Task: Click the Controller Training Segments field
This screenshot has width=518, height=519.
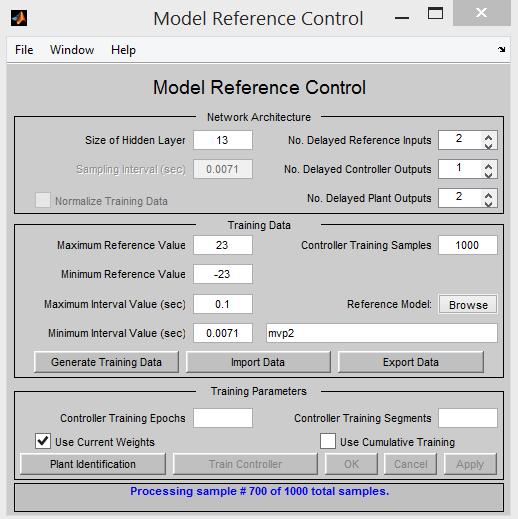Action: click(x=468, y=418)
